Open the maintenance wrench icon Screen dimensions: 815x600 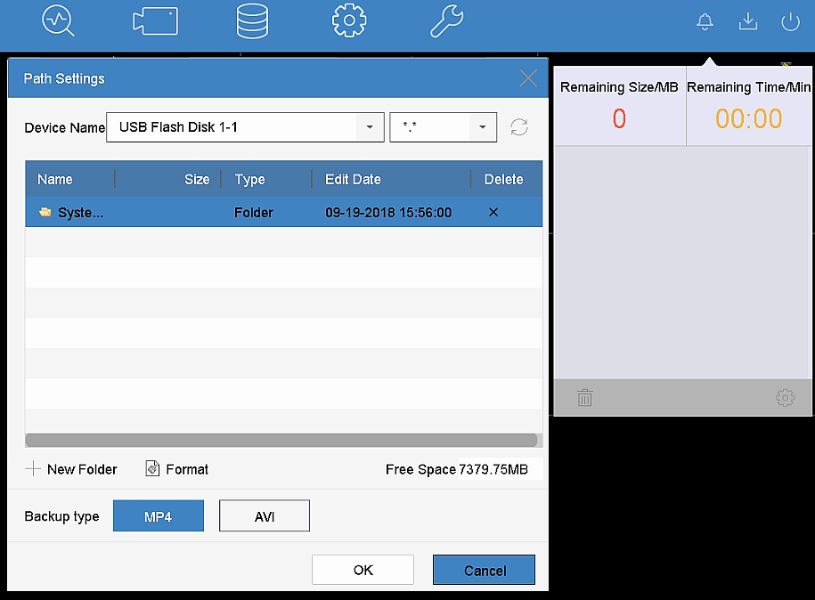tap(446, 21)
